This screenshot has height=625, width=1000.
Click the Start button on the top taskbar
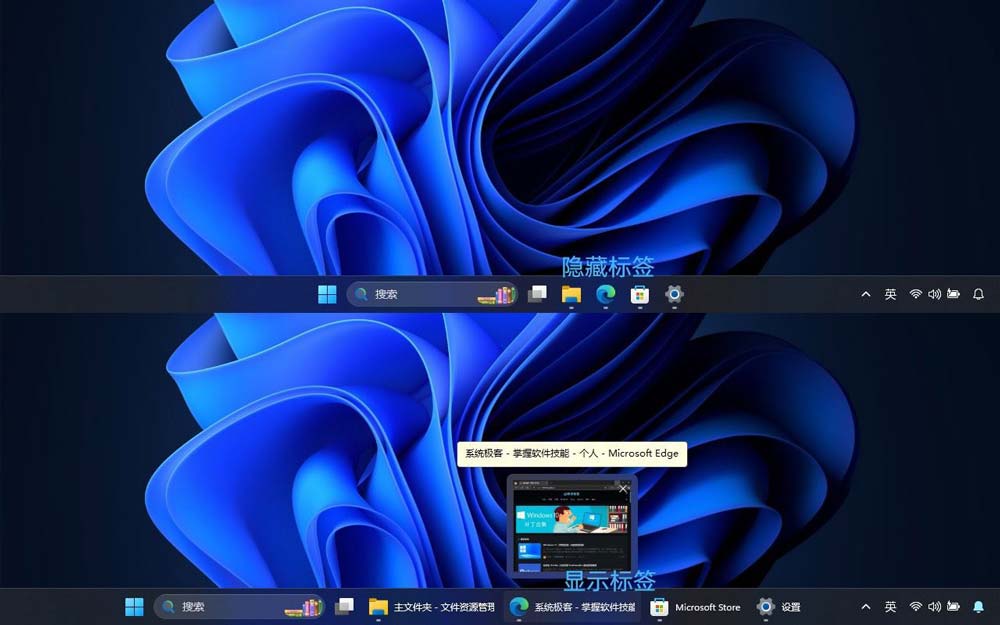click(327, 294)
